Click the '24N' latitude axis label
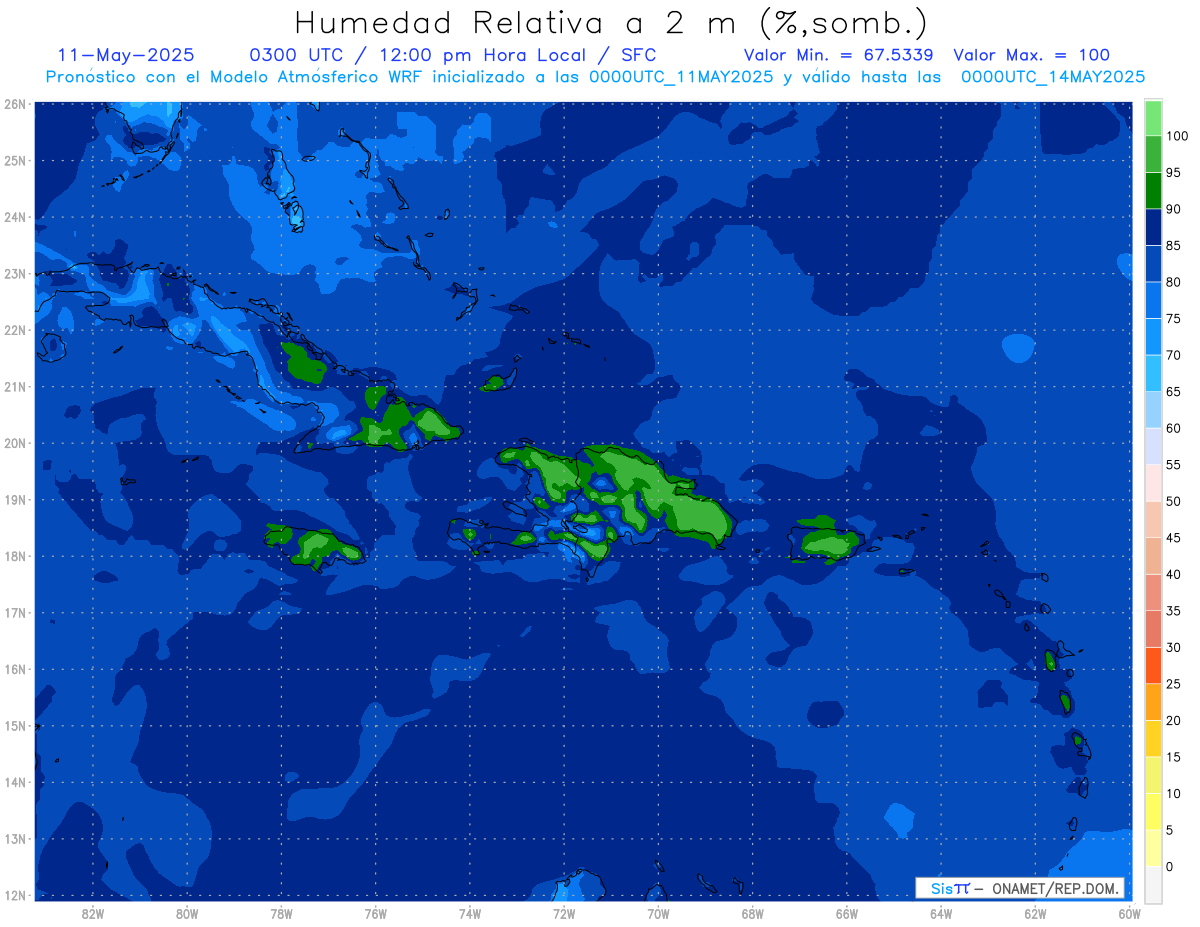This screenshot has width=1200, height=927. click(x=14, y=217)
